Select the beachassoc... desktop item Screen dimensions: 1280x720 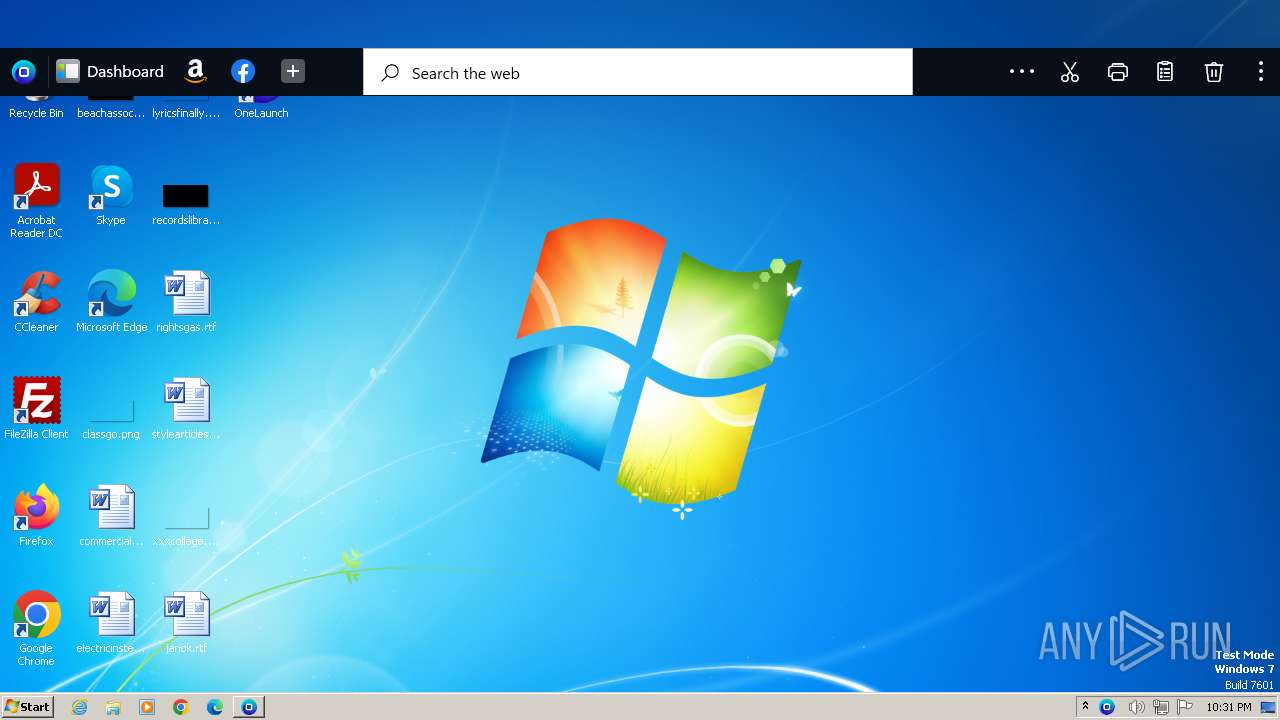tap(111, 113)
